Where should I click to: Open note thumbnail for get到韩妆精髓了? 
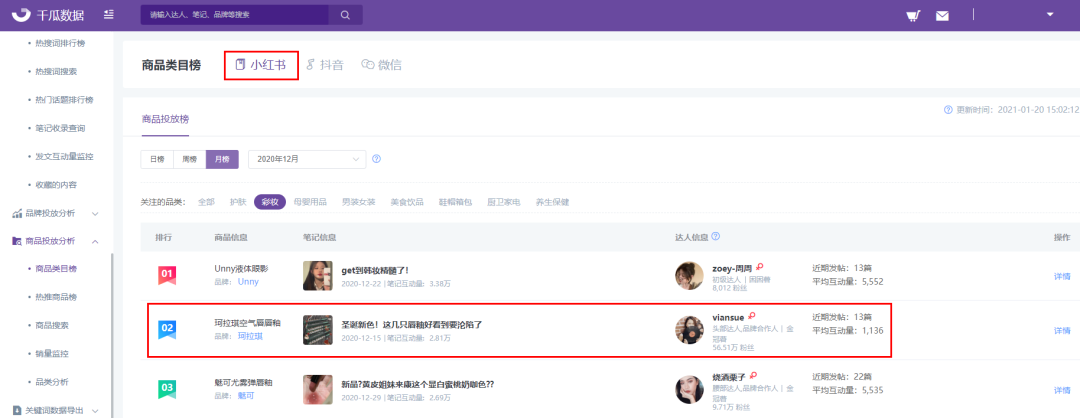click(x=318, y=275)
